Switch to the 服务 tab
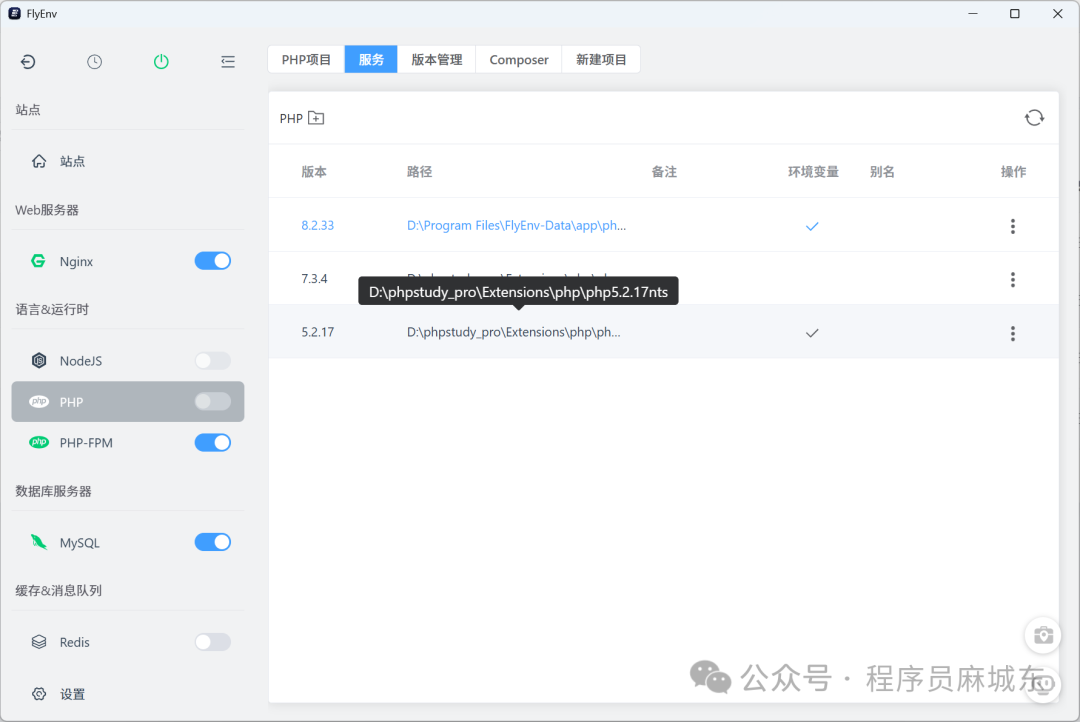 (x=371, y=59)
